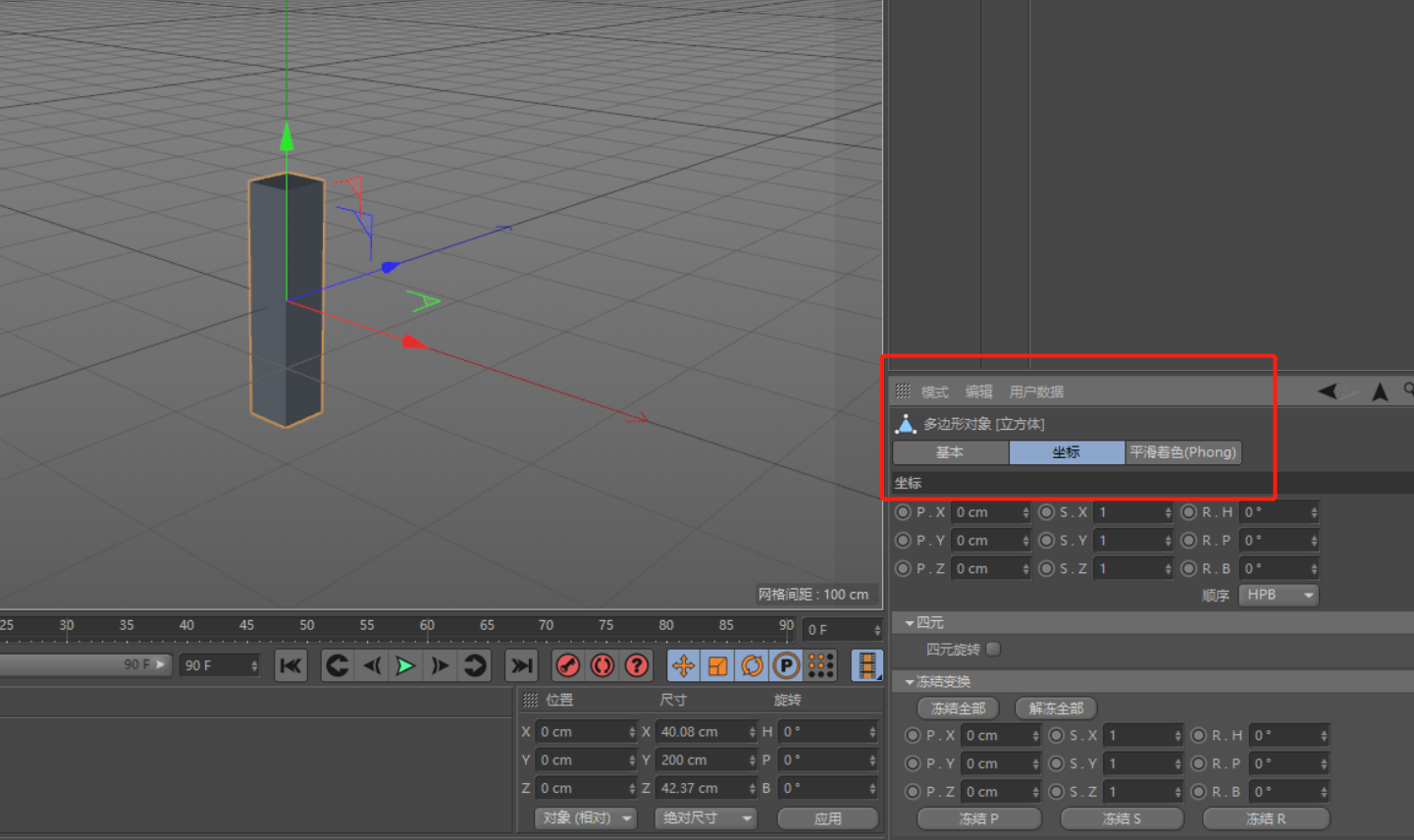1414x840 pixels.
Task: Click the stepper arrows on the 0 F field
Action: (x=877, y=630)
